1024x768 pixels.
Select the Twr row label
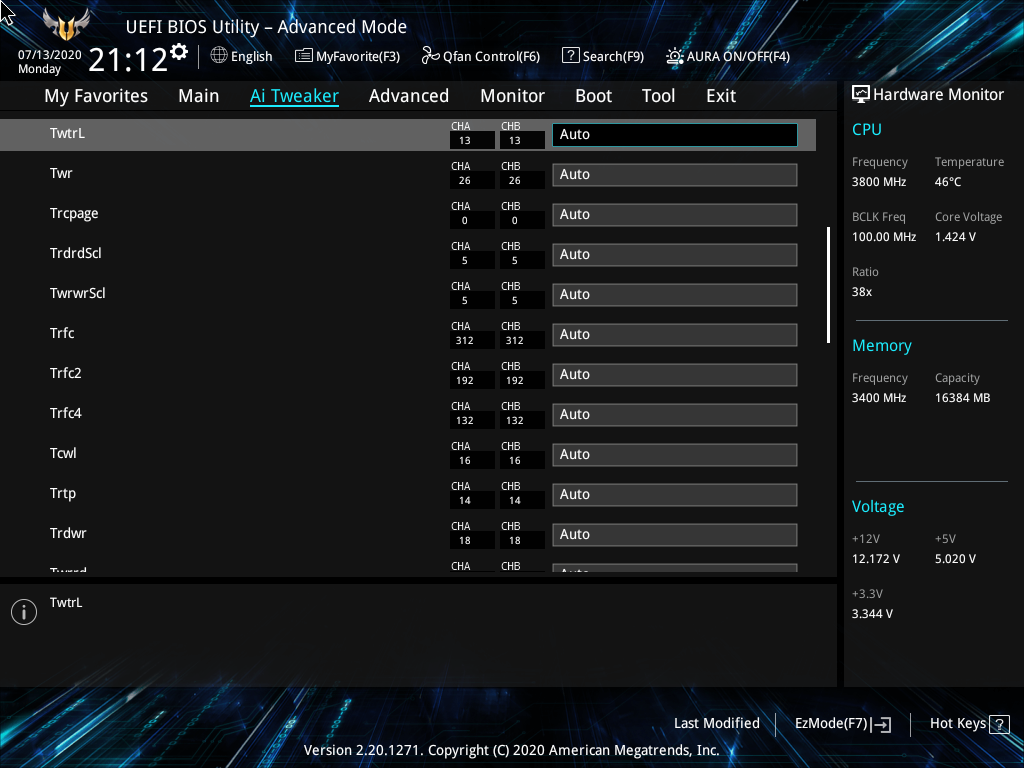[61, 173]
